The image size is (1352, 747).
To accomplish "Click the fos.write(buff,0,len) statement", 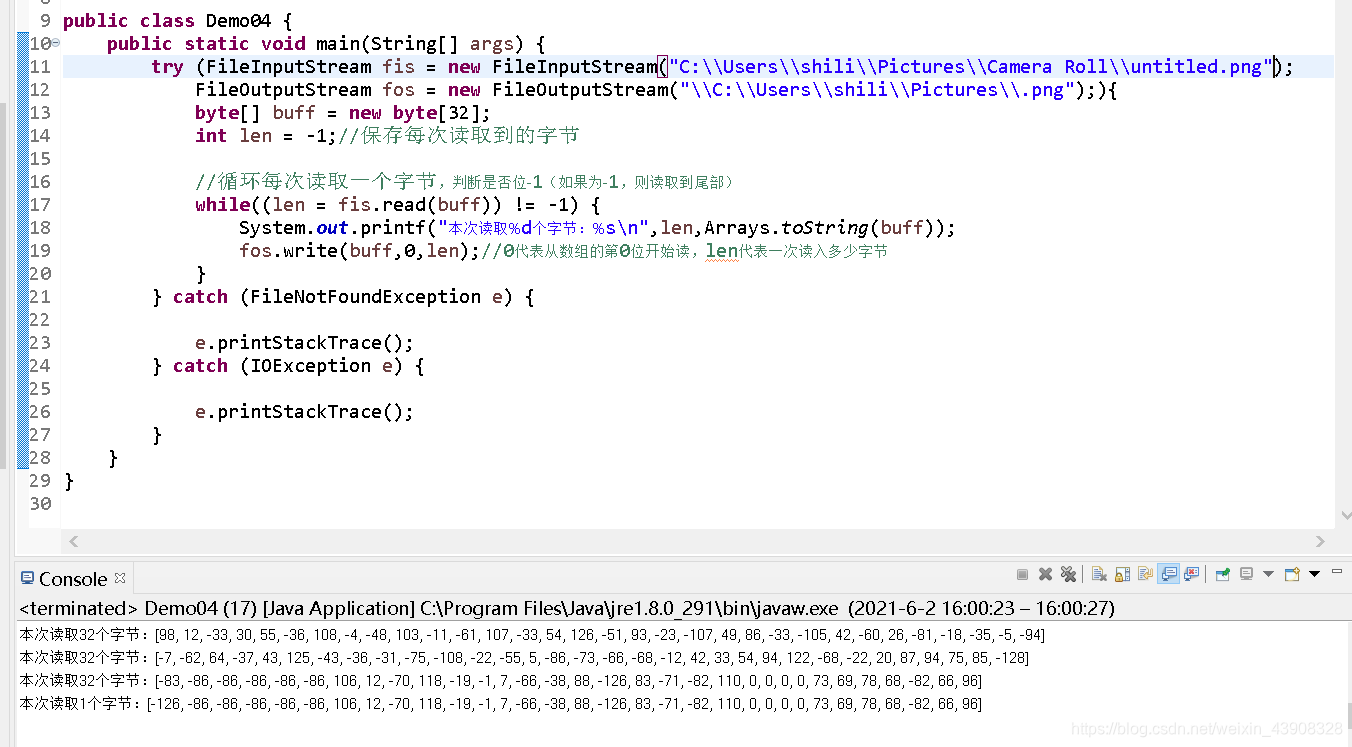I will click(360, 251).
